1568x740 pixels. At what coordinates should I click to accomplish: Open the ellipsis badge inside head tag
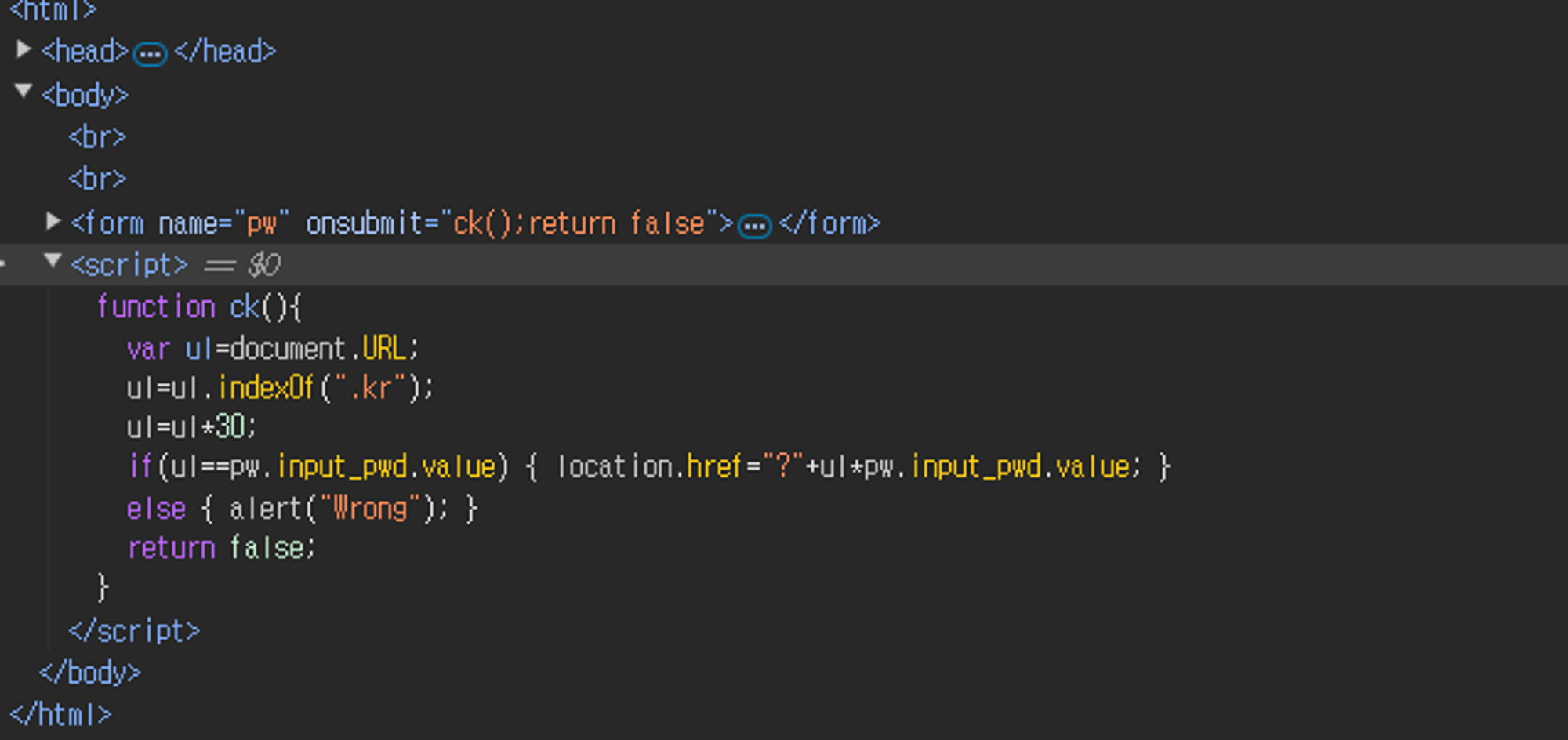pos(151,54)
